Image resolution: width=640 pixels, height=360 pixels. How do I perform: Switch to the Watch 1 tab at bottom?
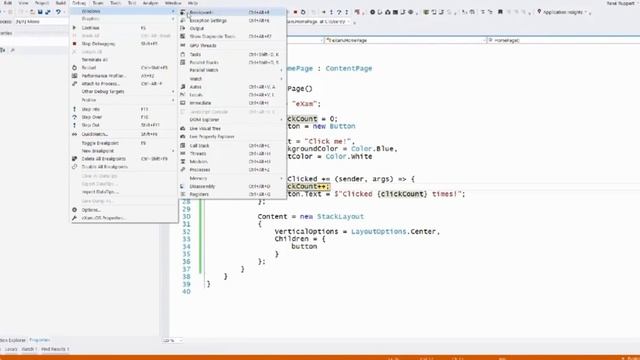tap(29, 349)
